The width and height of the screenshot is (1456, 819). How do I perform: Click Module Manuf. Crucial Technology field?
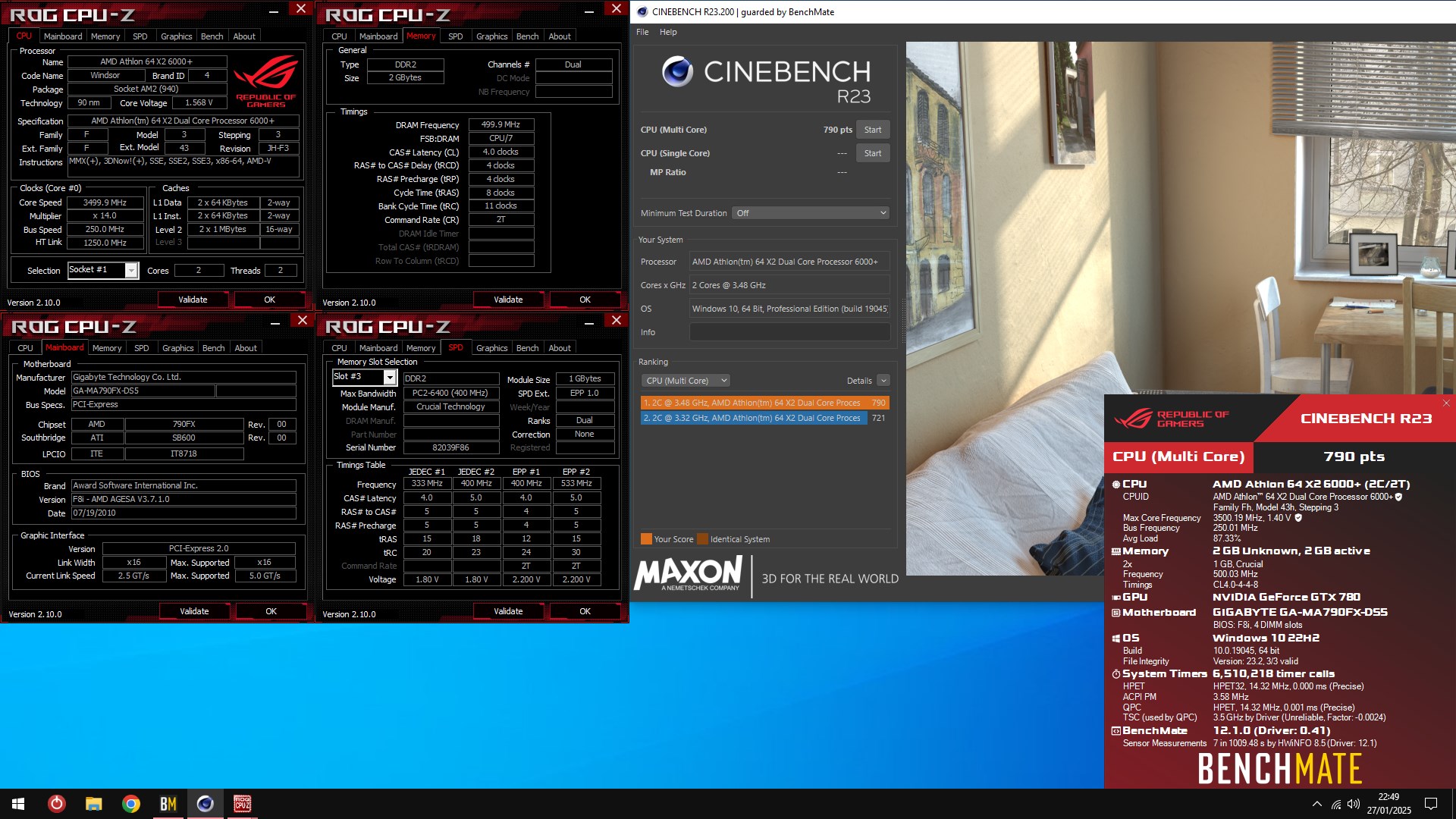click(x=450, y=406)
